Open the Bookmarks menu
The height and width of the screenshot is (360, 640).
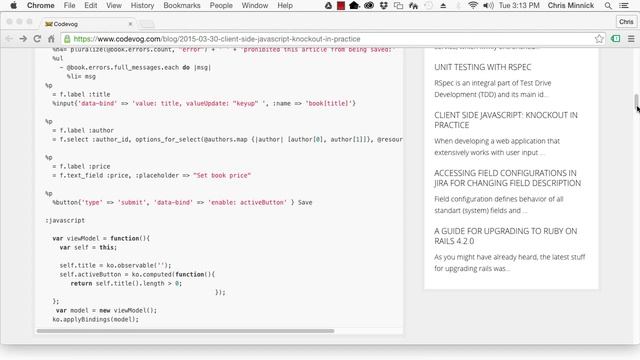[182, 5]
